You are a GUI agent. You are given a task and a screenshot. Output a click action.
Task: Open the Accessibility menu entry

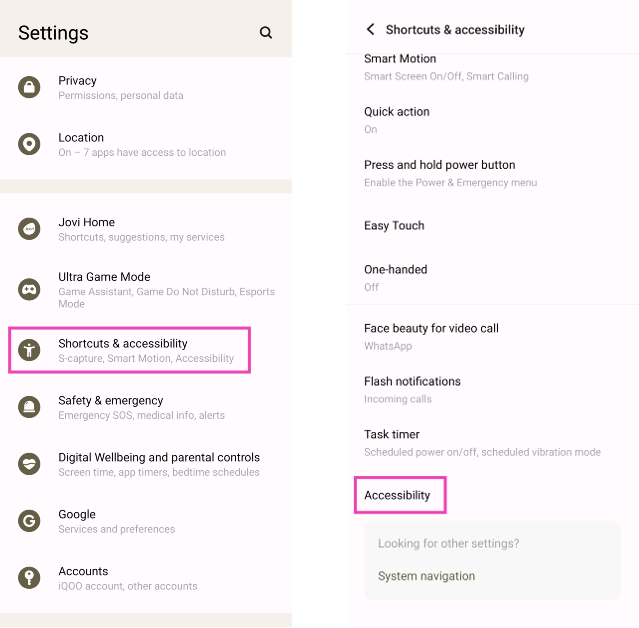(398, 495)
